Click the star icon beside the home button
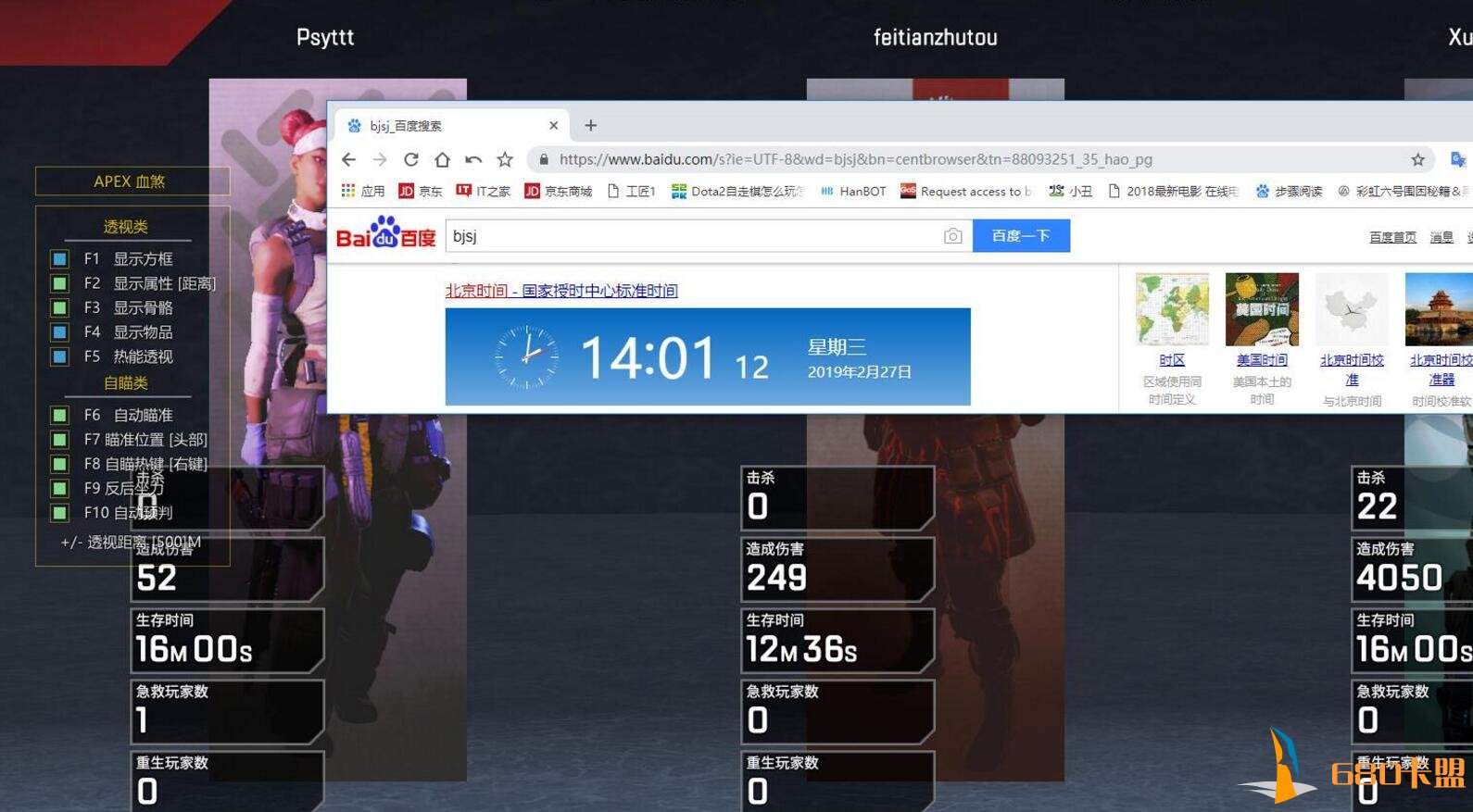Screen dimensions: 1473x812 (505, 159)
